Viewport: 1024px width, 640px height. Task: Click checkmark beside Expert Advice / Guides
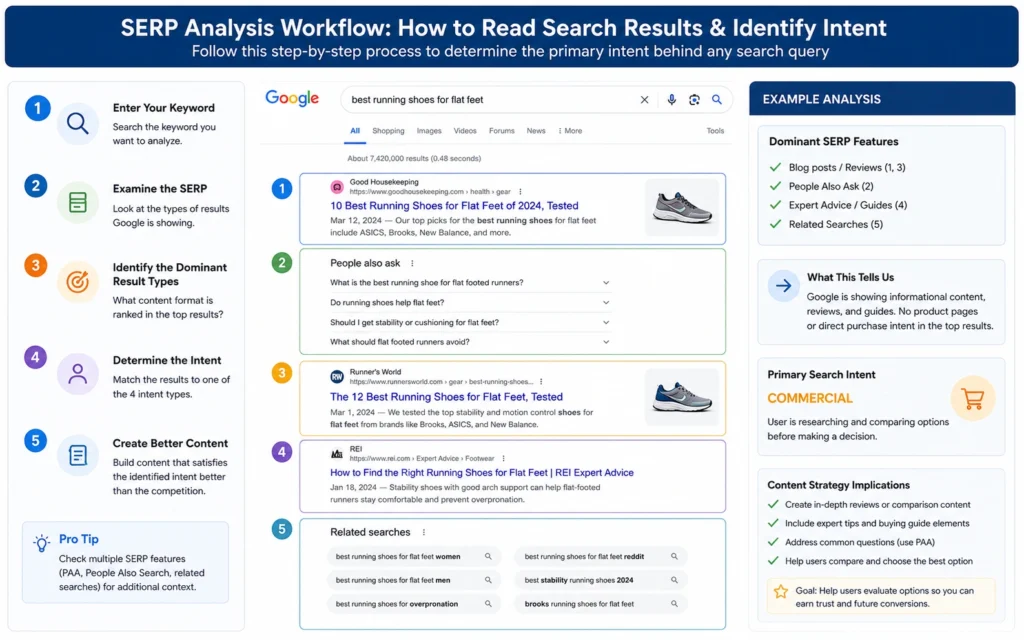(x=775, y=206)
